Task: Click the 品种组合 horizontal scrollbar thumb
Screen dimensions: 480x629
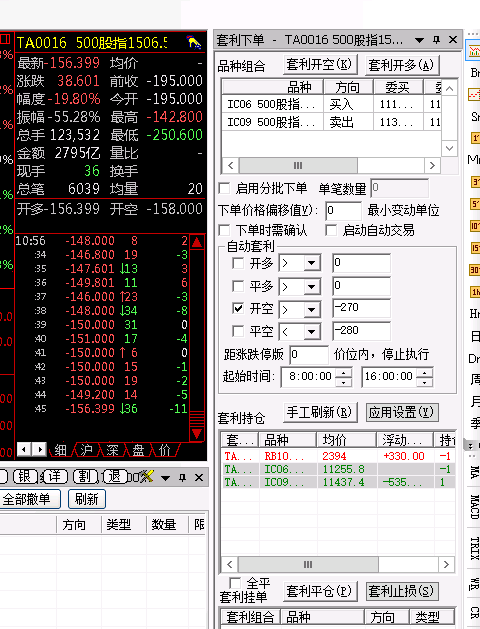Action: pos(298,165)
